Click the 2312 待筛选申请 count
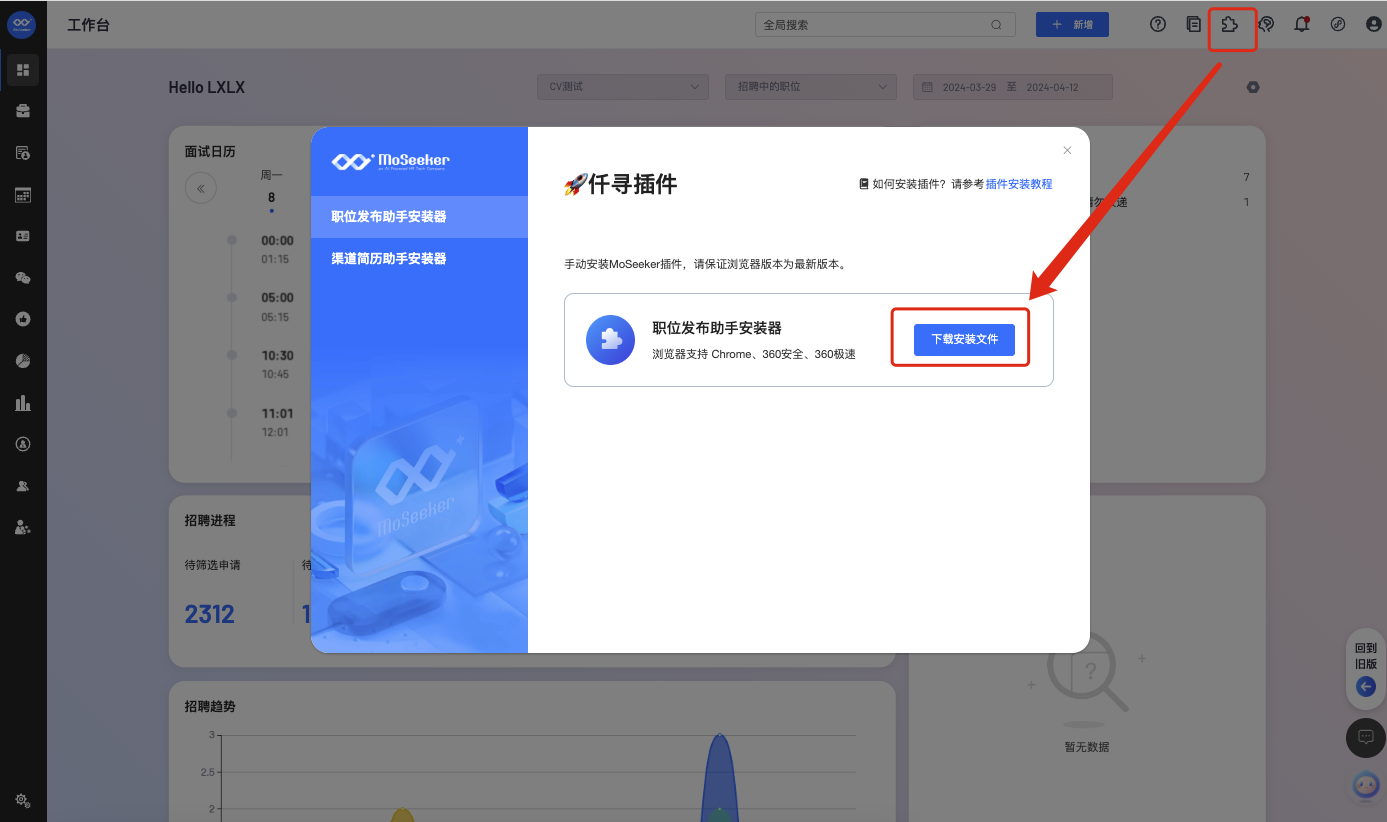Viewport: 1387px width, 822px height. coord(209,614)
